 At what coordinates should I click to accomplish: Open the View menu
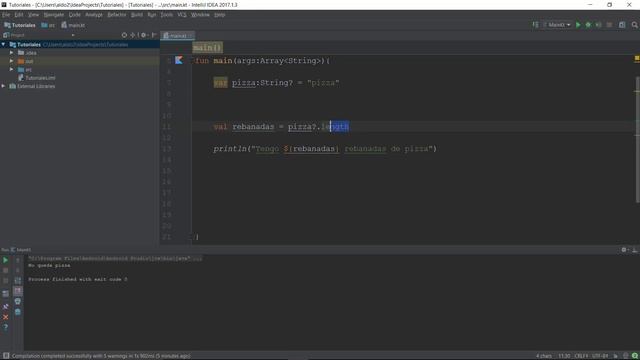(33, 15)
